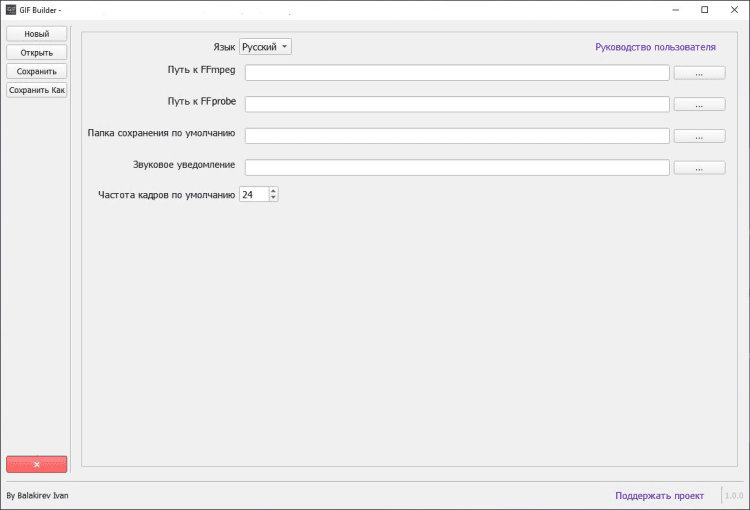Decrease default frame rate with down arrow
Screen dimensions: 750x510
(273, 198)
